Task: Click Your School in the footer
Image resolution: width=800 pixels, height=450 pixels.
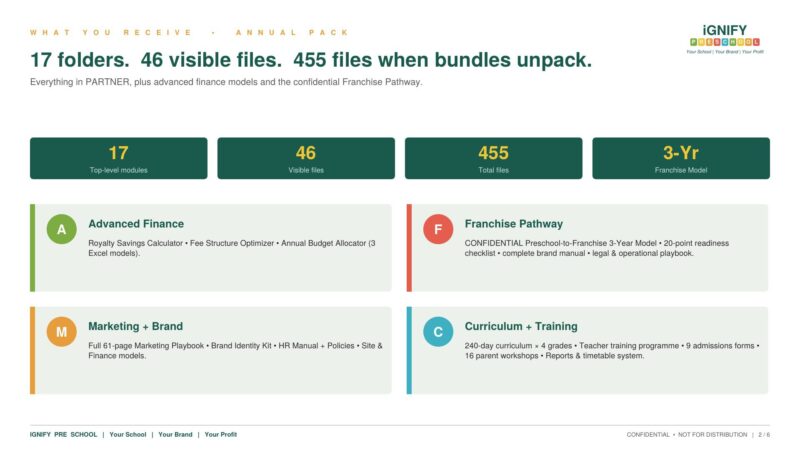Action: 128,435
